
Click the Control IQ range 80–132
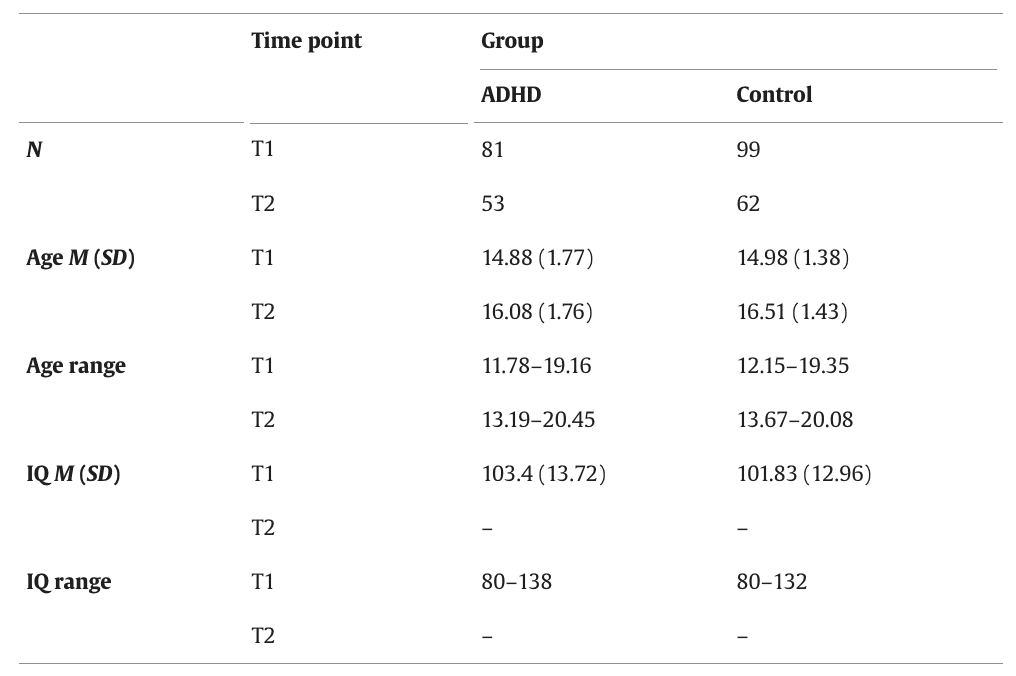[772, 582]
